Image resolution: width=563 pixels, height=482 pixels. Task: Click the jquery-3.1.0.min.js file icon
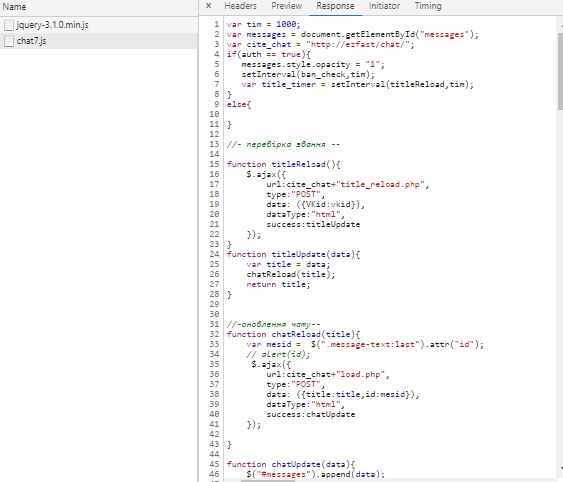[9, 25]
